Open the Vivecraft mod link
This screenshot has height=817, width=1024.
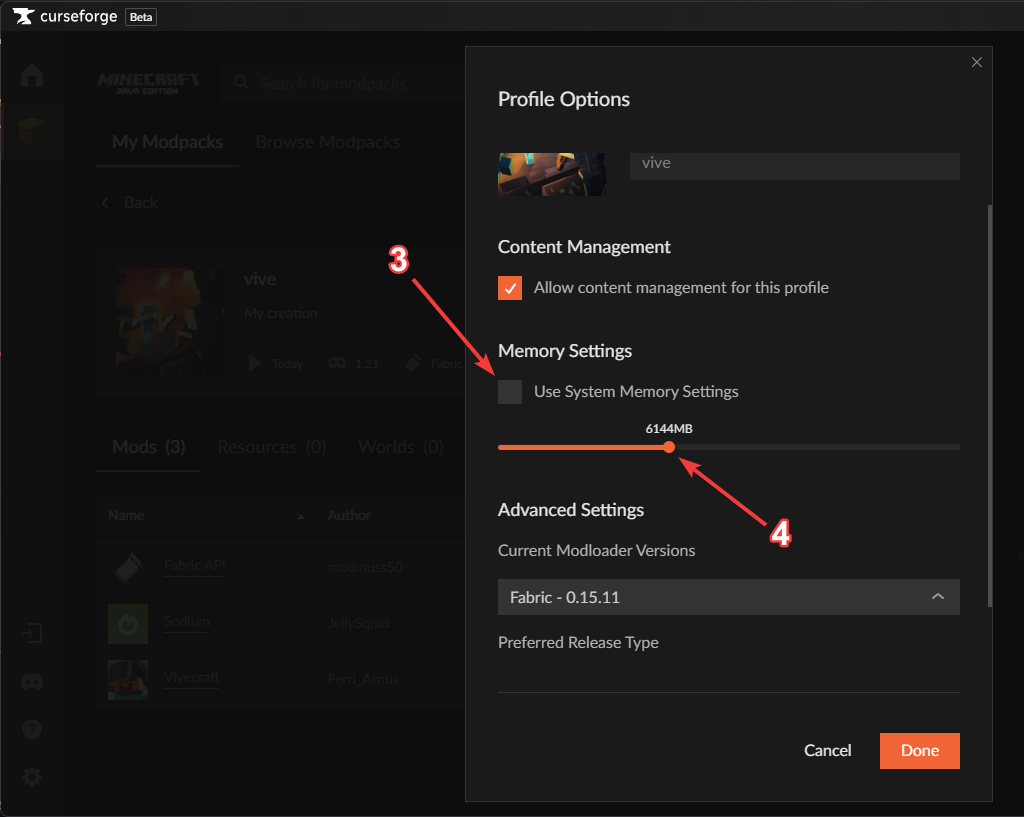[191, 677]
